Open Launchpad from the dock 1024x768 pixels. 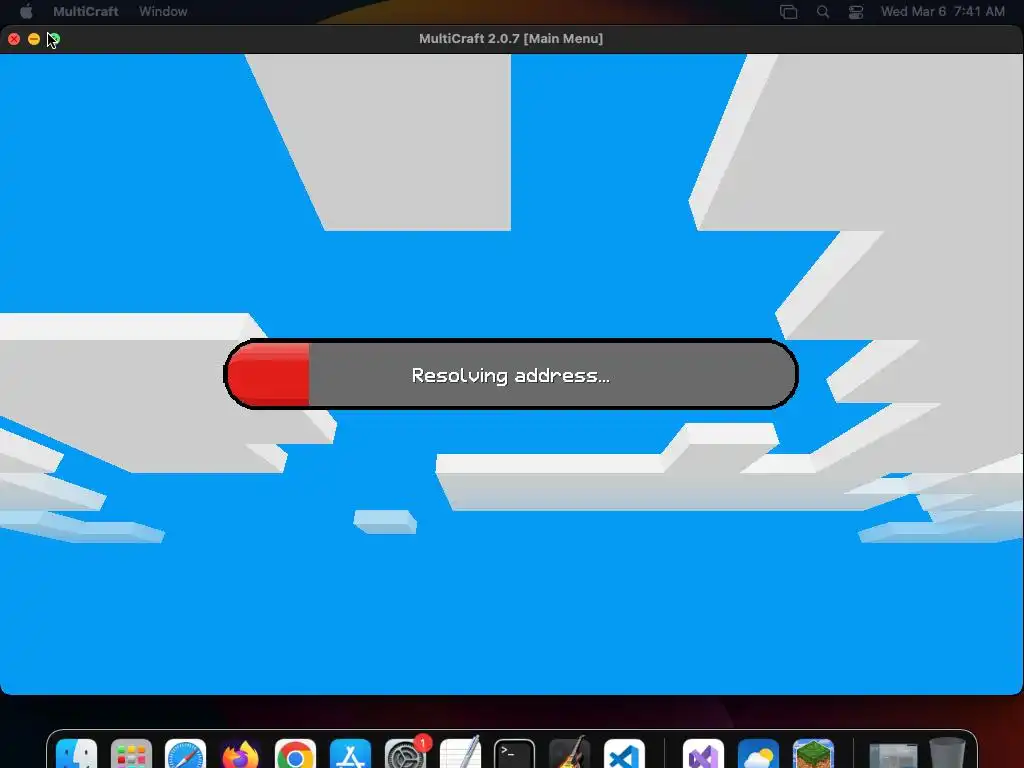coord(131,756)
